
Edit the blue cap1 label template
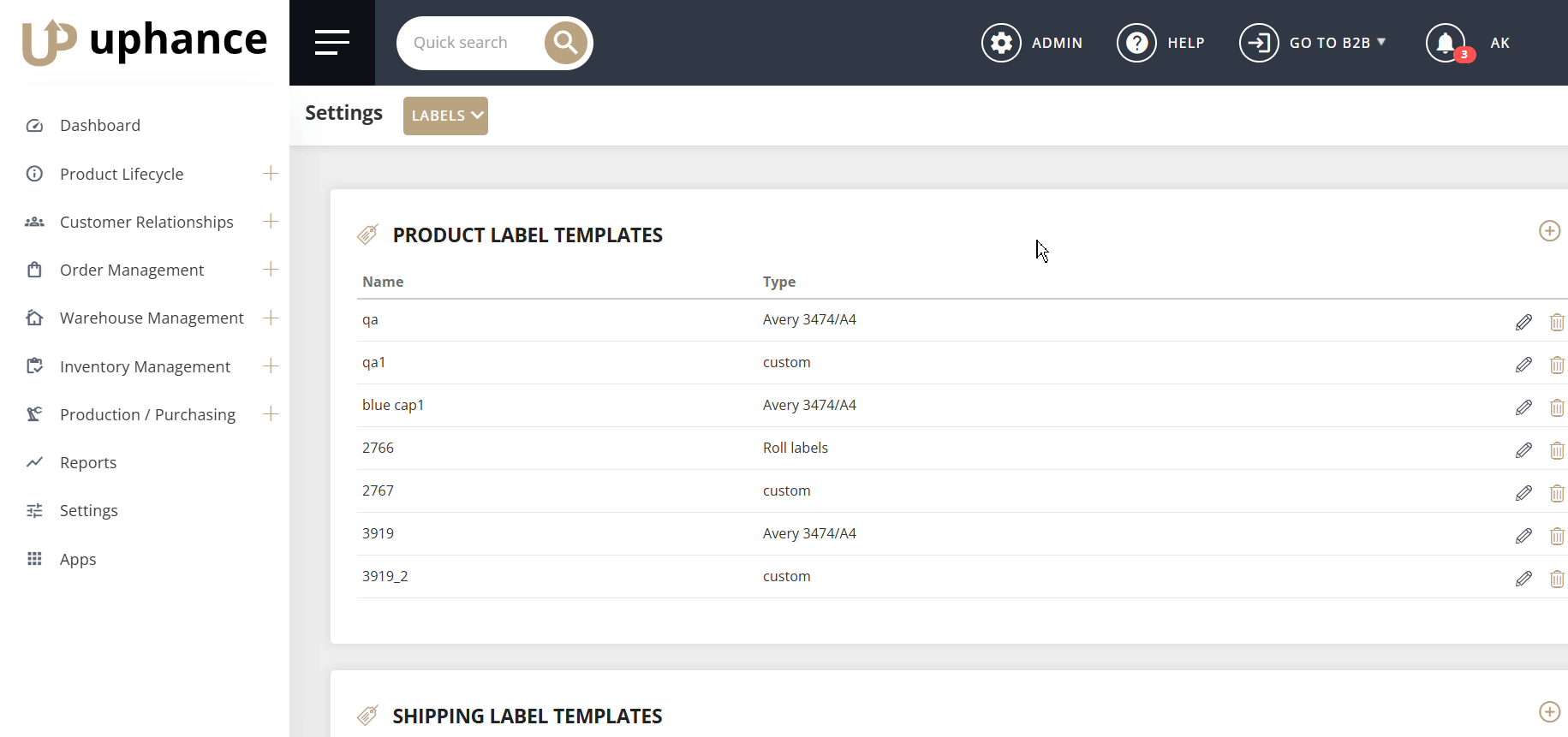(1523, 407)
